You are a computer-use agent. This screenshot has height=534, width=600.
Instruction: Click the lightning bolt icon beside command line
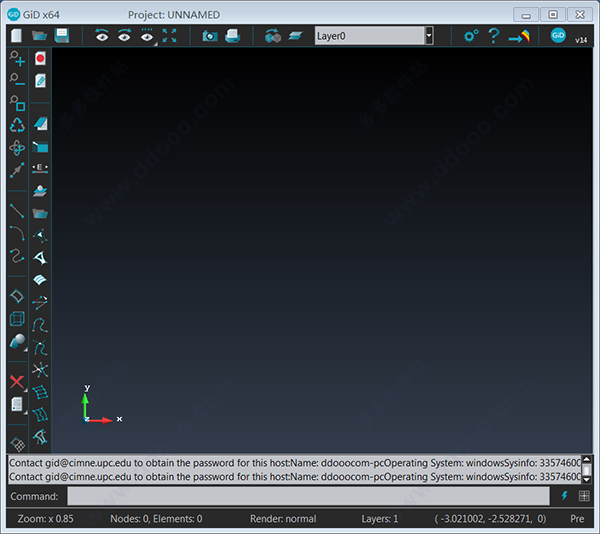[564, 496]
